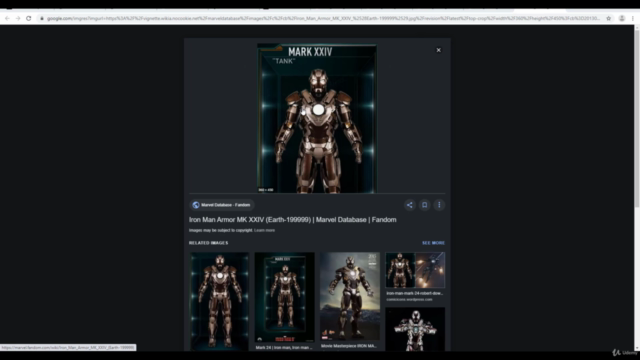Screen dimensions: 640x360
Task: Share the image using the share icon
Action: coord(410,205)
